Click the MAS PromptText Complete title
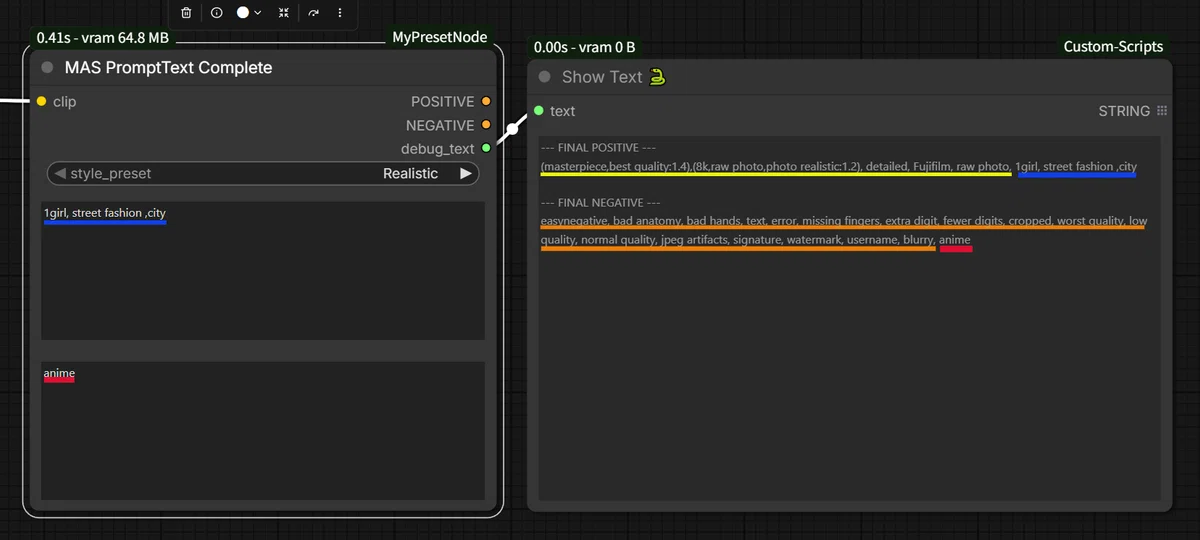Screen dimensions: 1200x540 [x=168, y=68]
